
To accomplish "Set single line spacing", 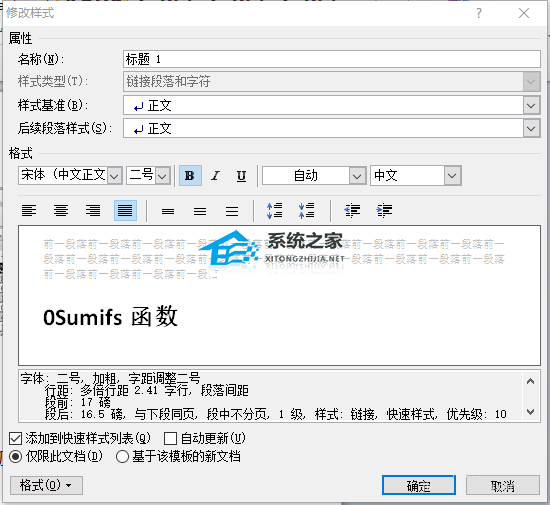I will (x=168, y=211).
